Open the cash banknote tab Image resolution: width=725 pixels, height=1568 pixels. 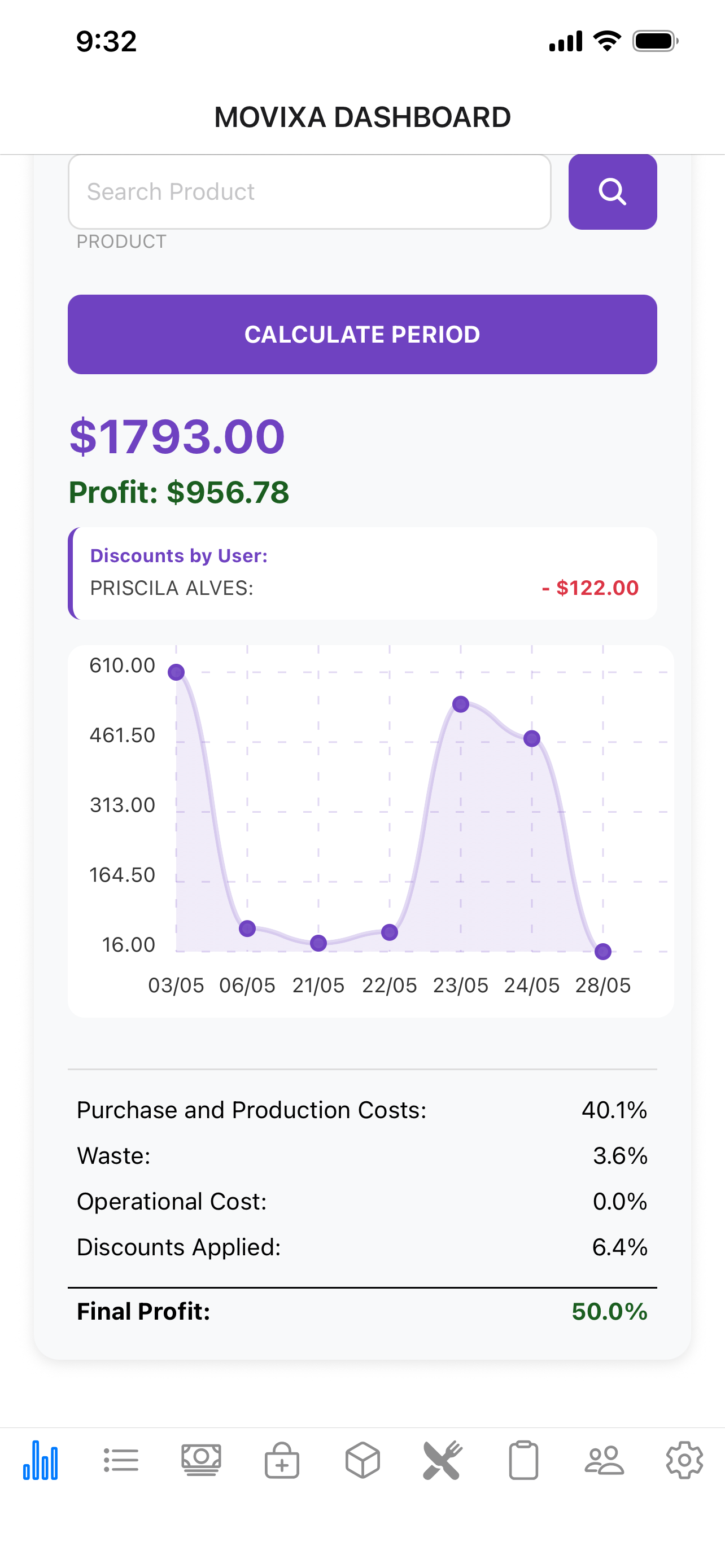[x=202, y=1460]
